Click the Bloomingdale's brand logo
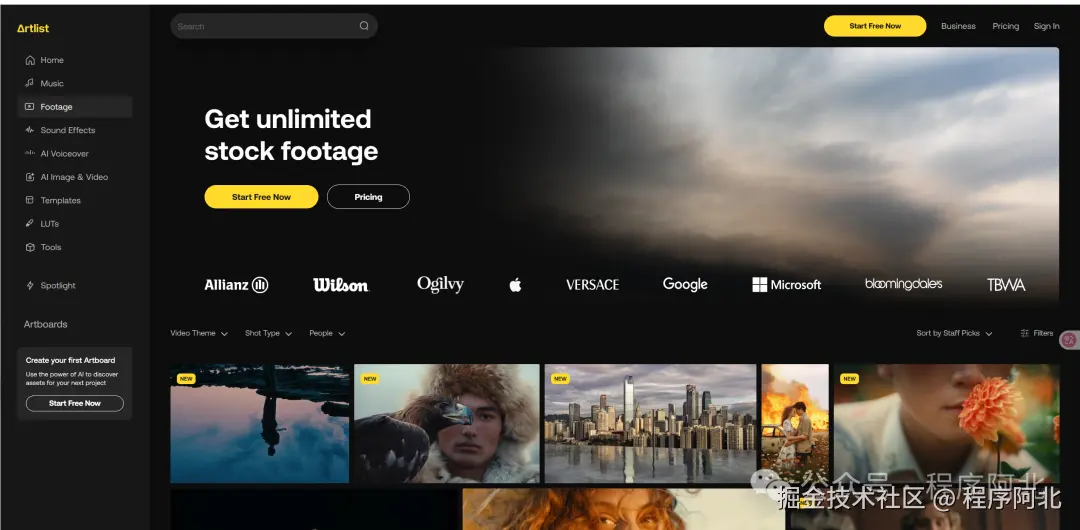Image resolution: width=1080 pixels, height=530 pixels. click(x=904, y=284)
